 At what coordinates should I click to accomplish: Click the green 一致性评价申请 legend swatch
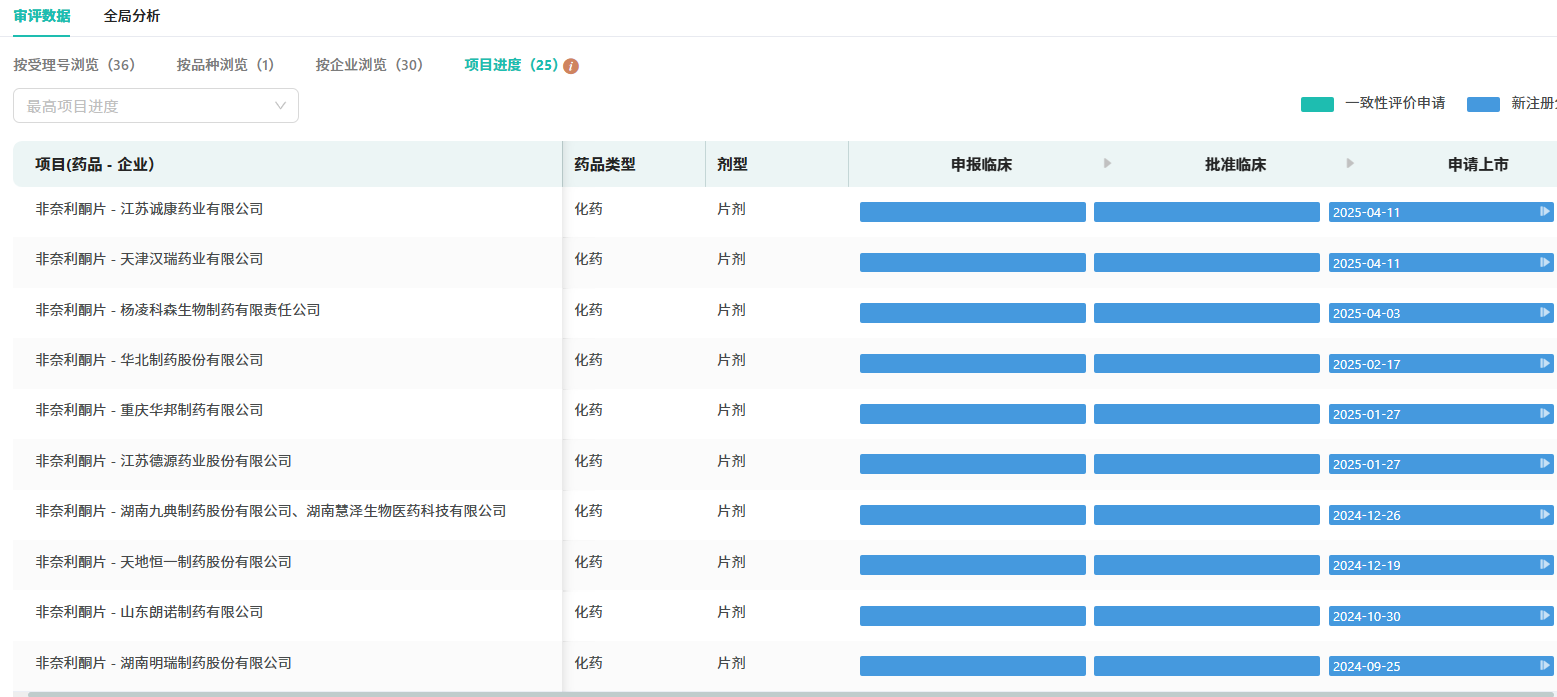pos(1317,104)
